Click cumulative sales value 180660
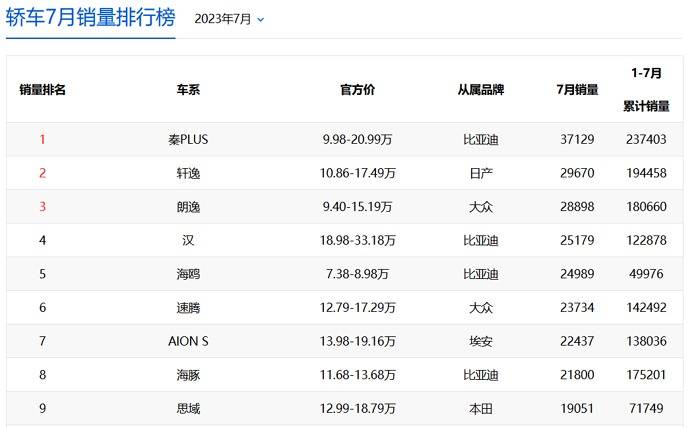The height and width of the screenshot is (428, 700). tap(646, 207)
